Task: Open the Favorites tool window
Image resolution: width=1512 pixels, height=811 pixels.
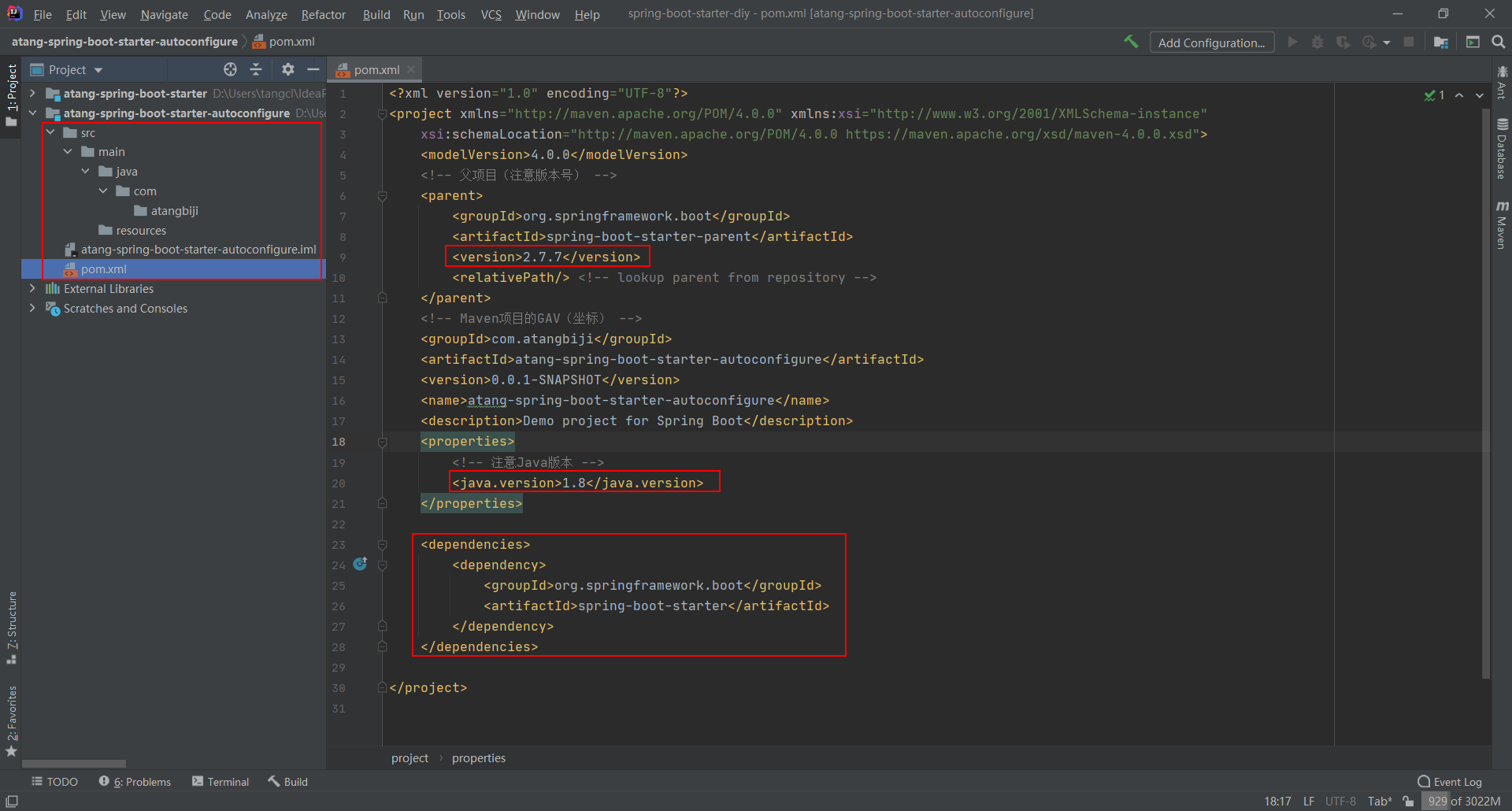Action: (12, 722)
